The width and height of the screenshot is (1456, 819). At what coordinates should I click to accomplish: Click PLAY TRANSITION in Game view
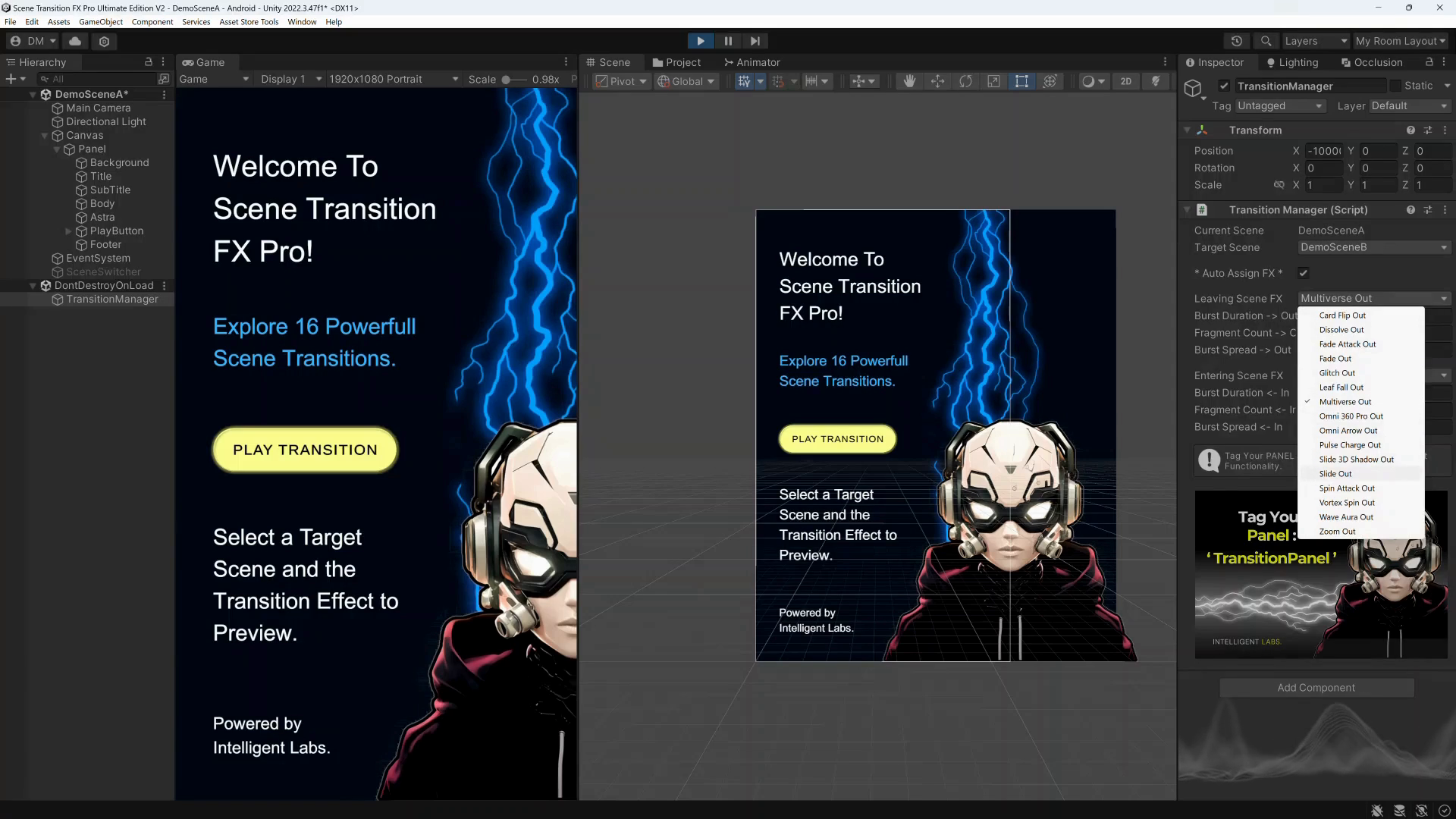[305, 450]
